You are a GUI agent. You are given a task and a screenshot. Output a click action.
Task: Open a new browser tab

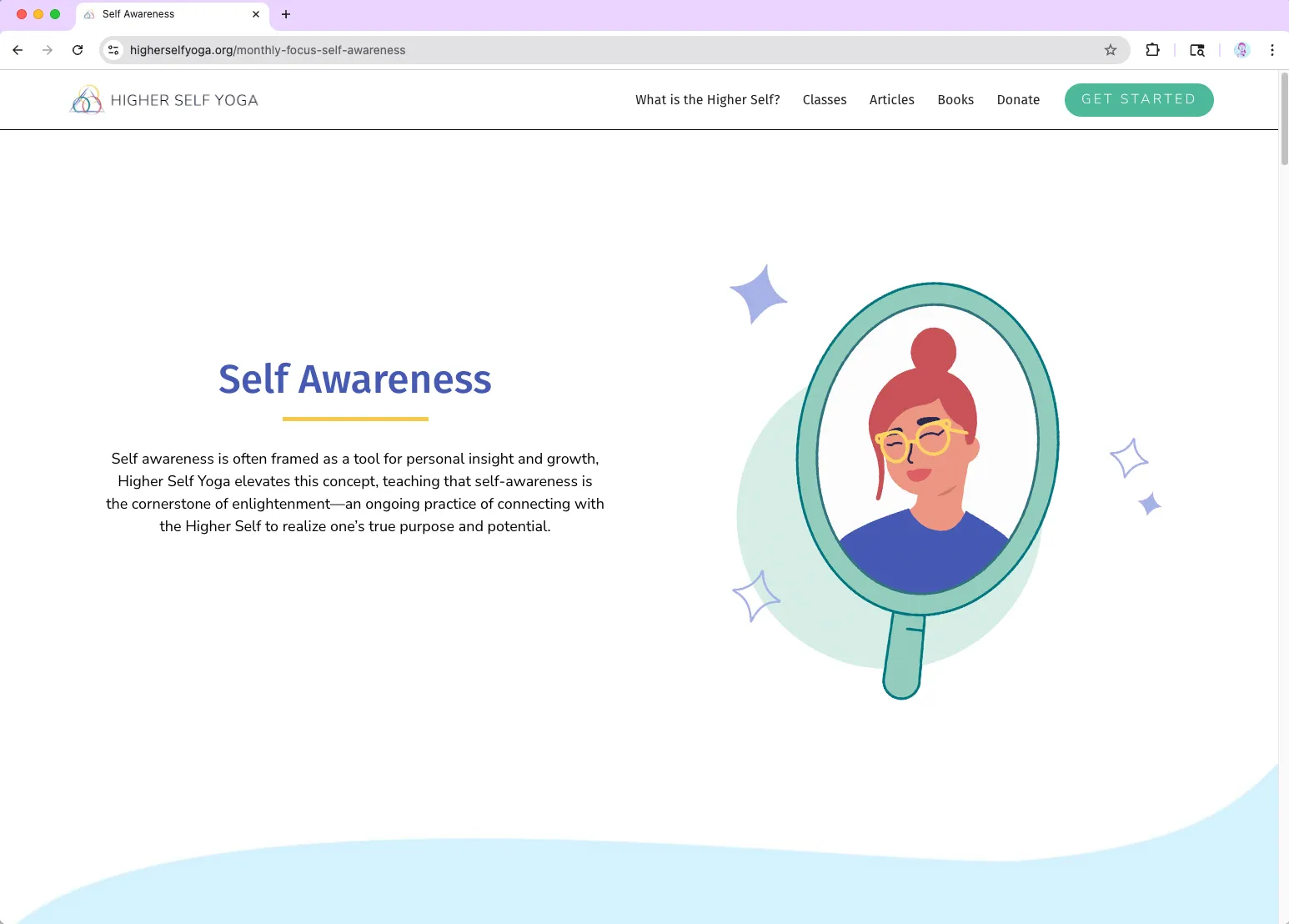286,14
